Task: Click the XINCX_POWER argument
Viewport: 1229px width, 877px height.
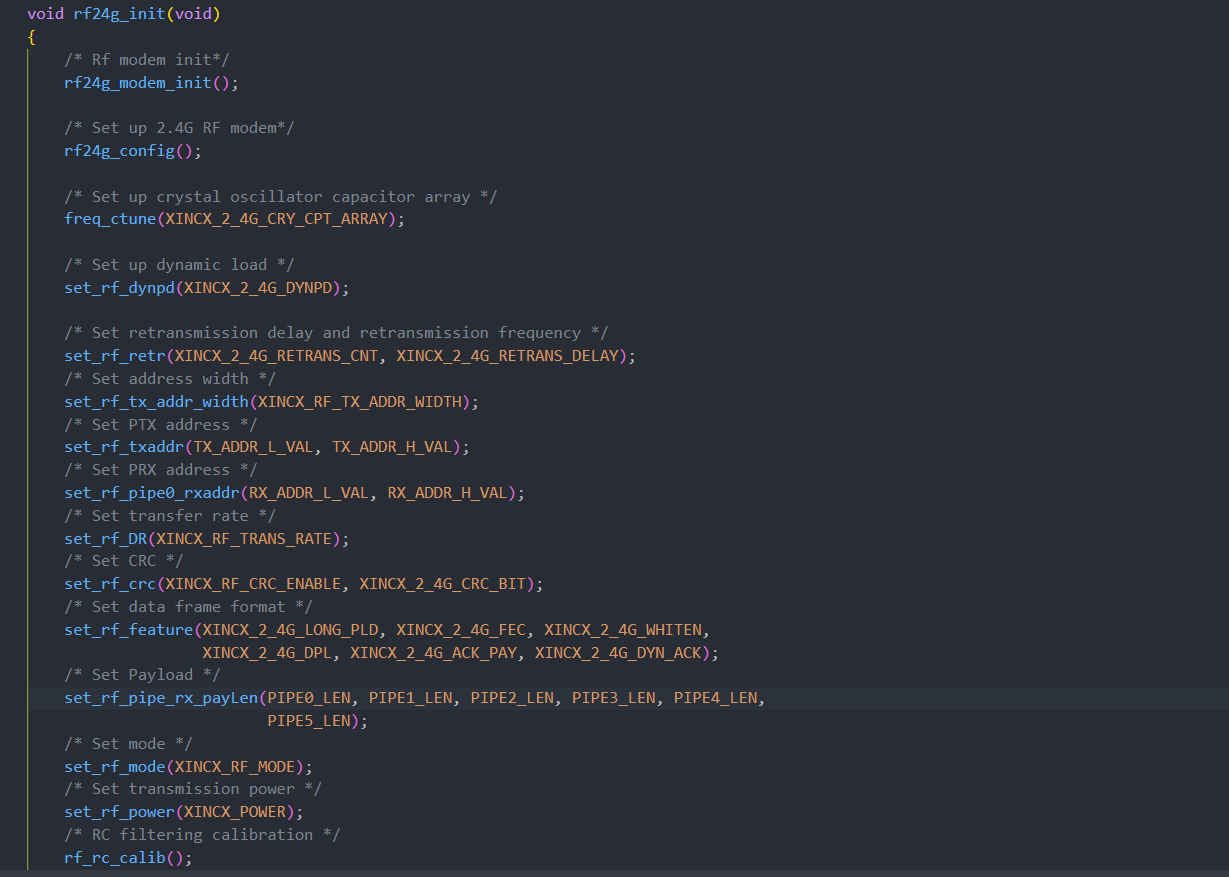Action: click(235, 812)
